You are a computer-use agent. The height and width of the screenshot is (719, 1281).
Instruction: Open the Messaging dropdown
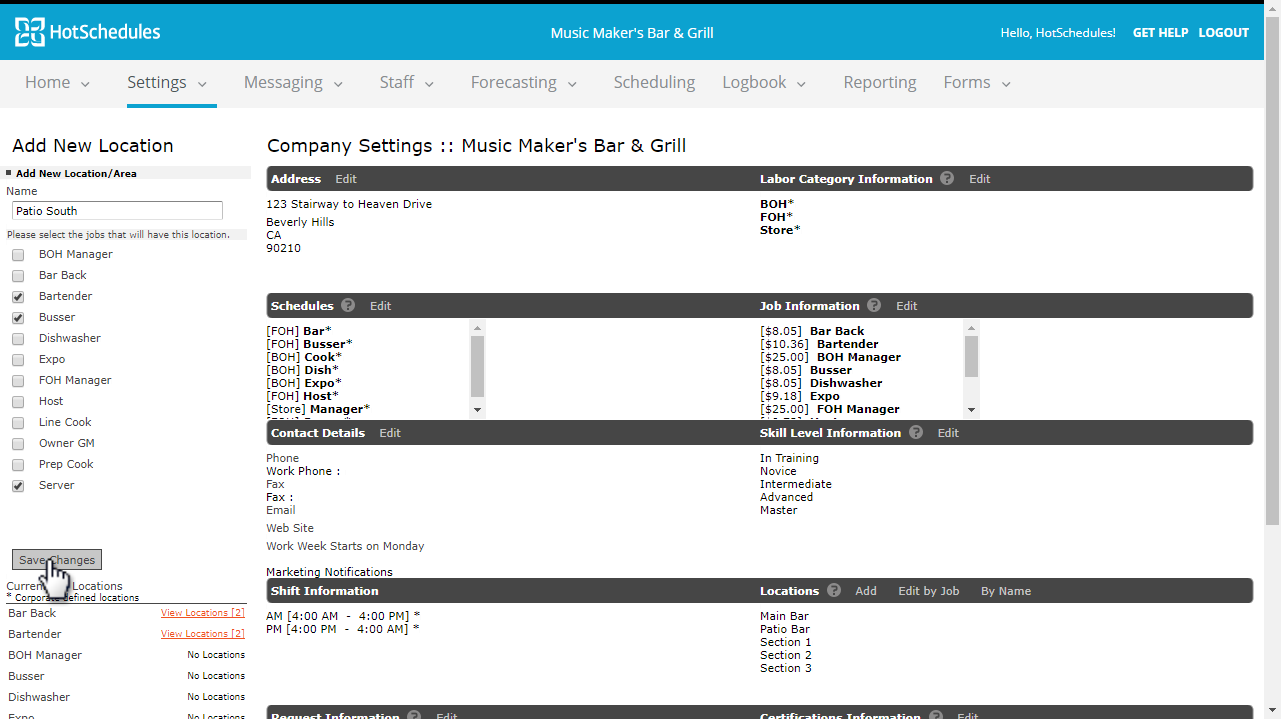coord(294,83)
